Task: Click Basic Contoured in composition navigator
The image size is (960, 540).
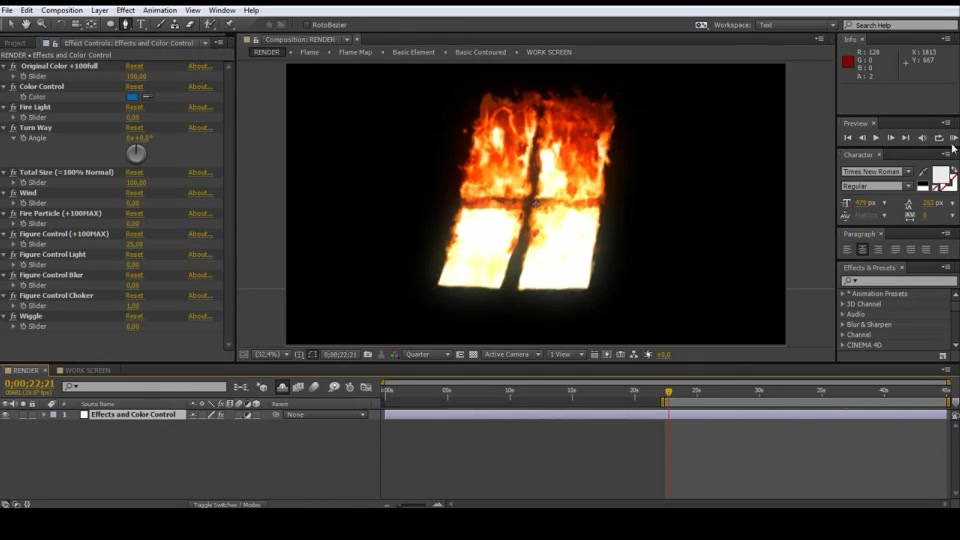Action: pyautogui.click(x=481, y=53)
